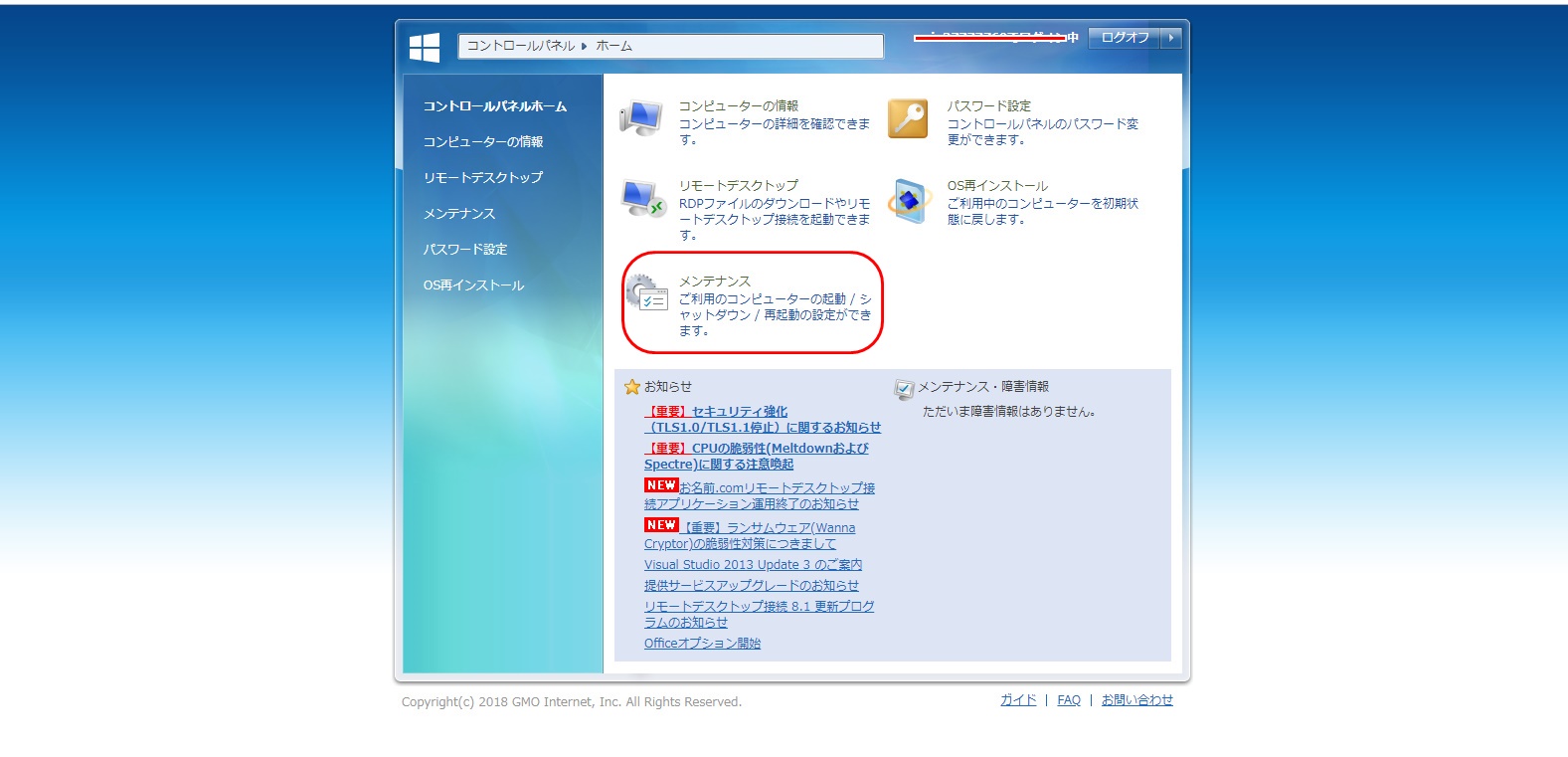The width and height of the screenshot is (1568, 757).
Task: Click the コントロールパネル breadcrumb text
Action: [x=521, y=46]
